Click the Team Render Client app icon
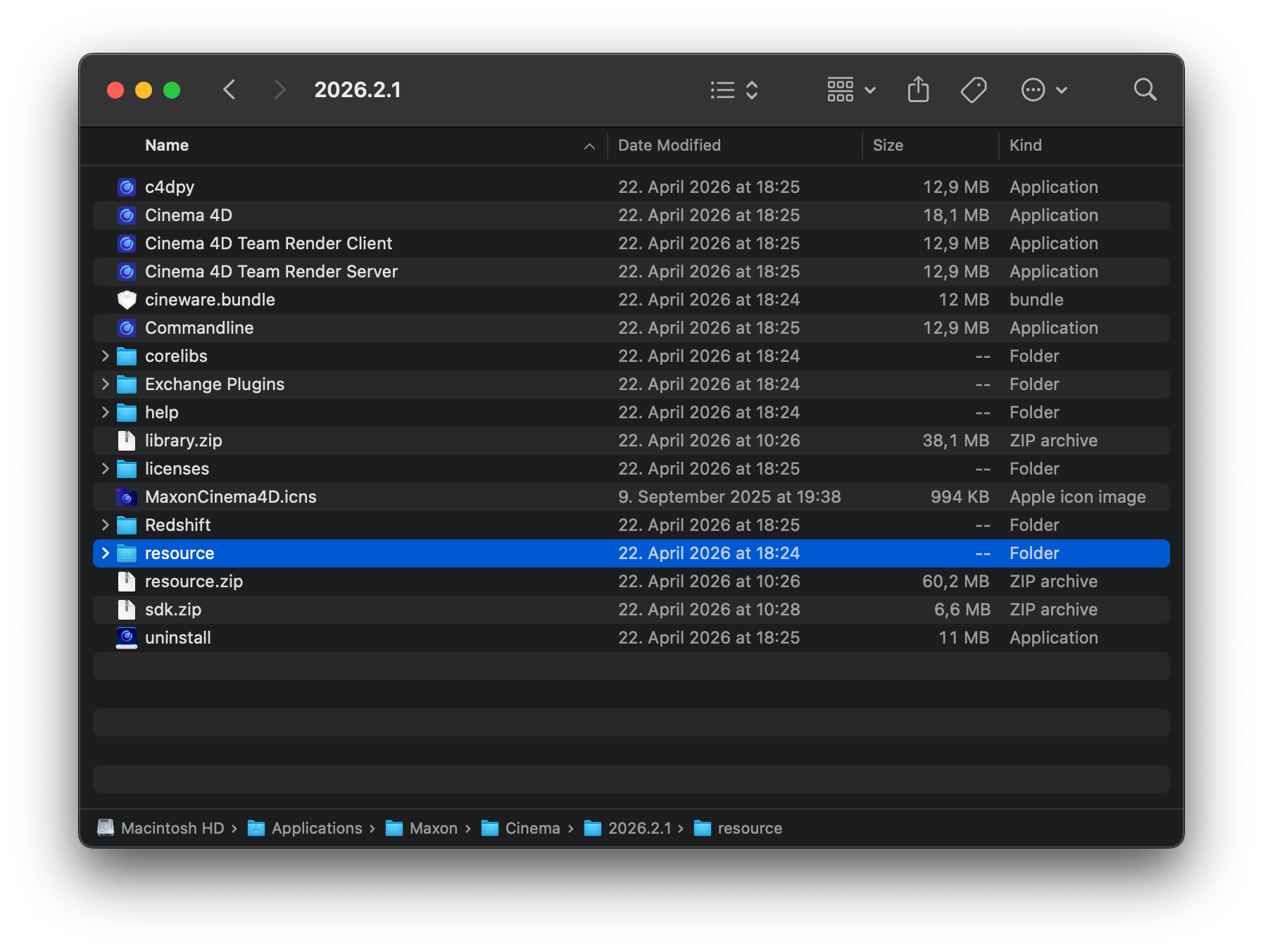Screen dimensions: 1263x952 tap(127, 244)
